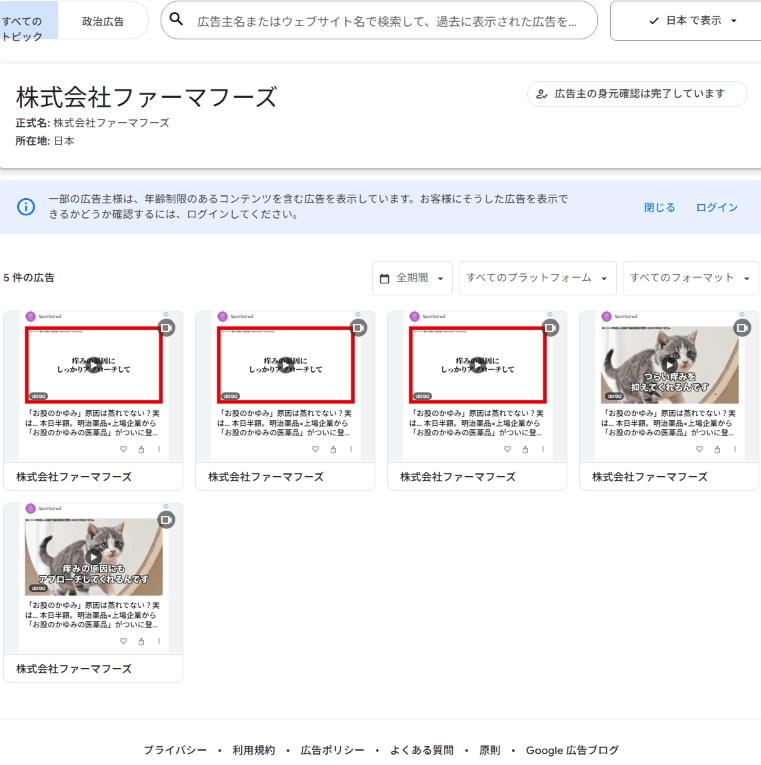
Task: Click video format icon on つらい痒みを cat ad
Action: [x=742, y=328]
